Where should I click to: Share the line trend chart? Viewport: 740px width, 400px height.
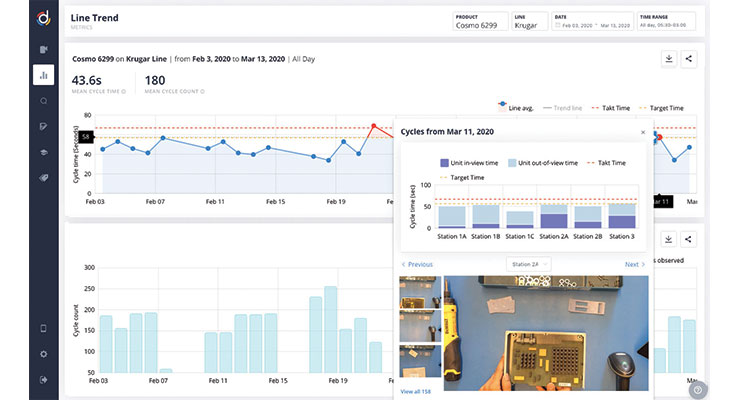coord(689,59)
